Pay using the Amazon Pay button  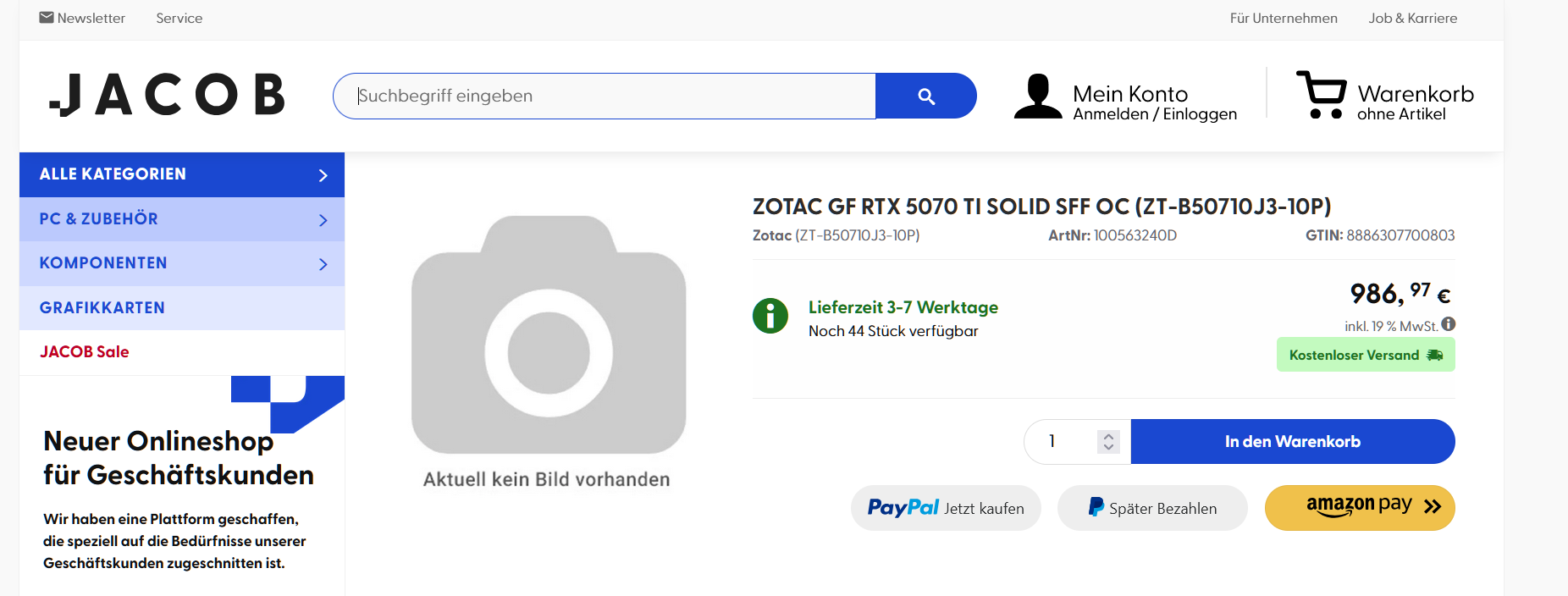[1360, 508]
